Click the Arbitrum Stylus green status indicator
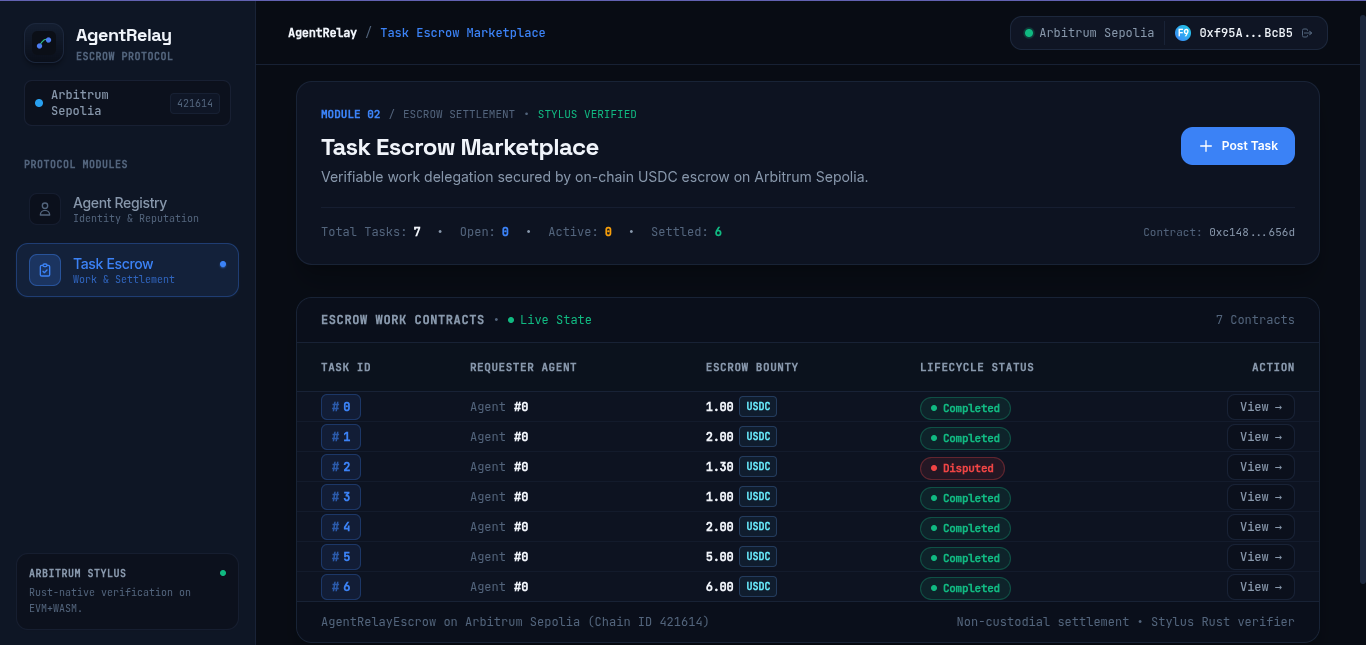The image size is (1366, 645). pyautogui.click(x=223, y=573)
